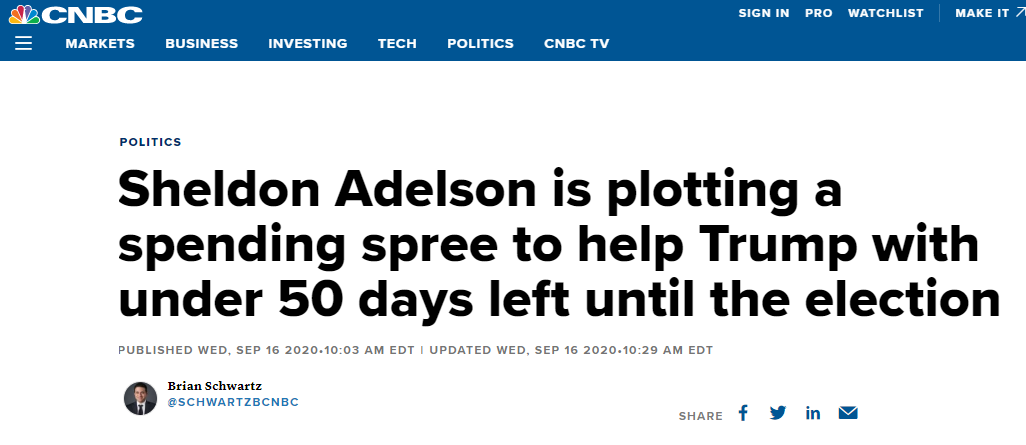Viewport: 1026px width, 445px height.
Task: Open the Tech section
Action: pos(397,43)
